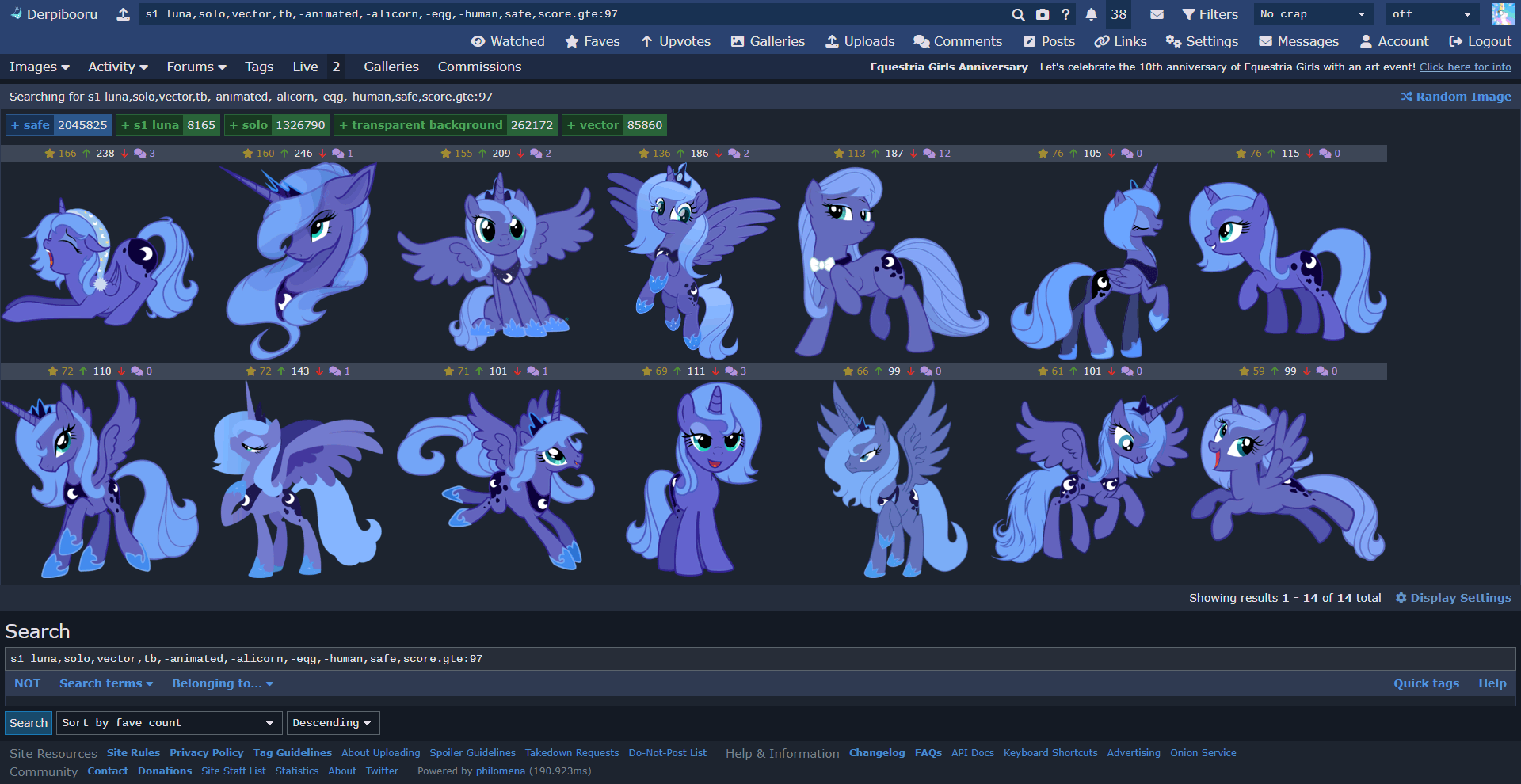Open the Messages page
Viewport: 1521px width, 784px height.
pos(1298,41)
